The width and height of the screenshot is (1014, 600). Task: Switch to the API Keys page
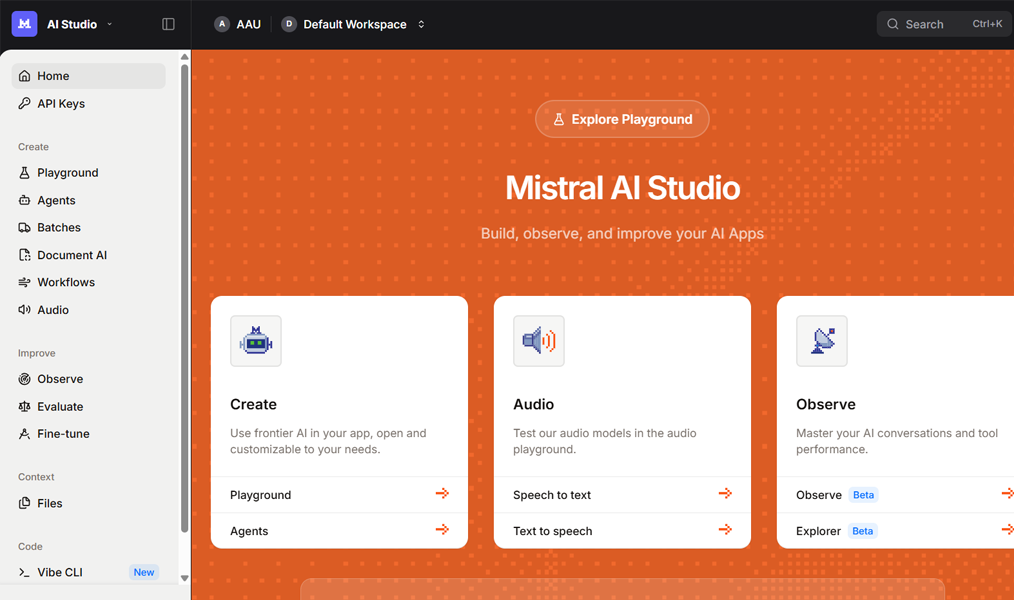61,103
